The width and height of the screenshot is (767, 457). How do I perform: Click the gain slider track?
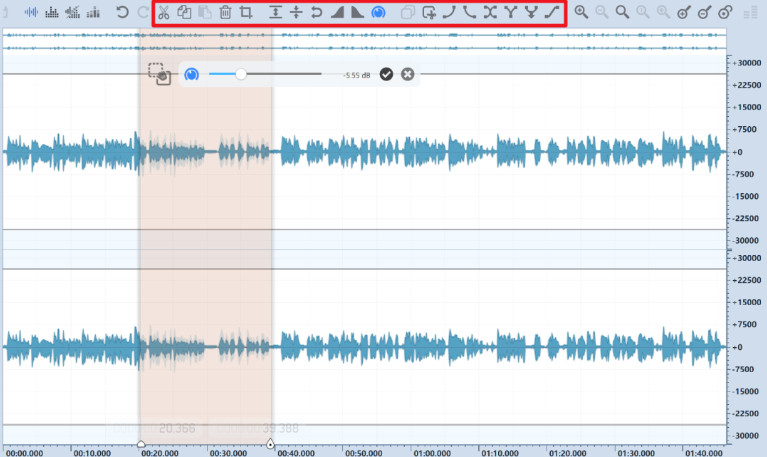(x=265, y=74)
